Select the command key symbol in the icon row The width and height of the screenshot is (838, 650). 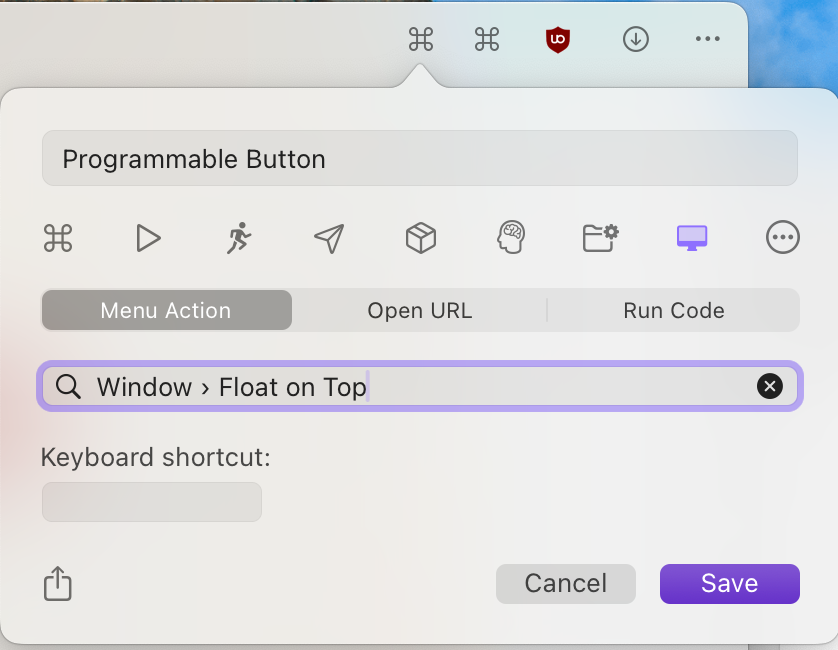coord(58,238)
